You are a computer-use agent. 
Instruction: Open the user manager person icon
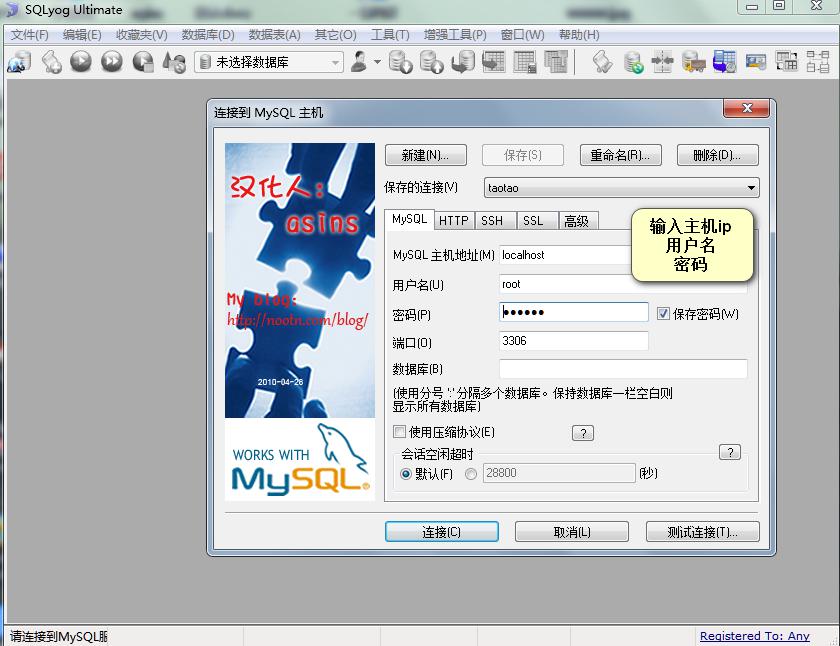359,62
